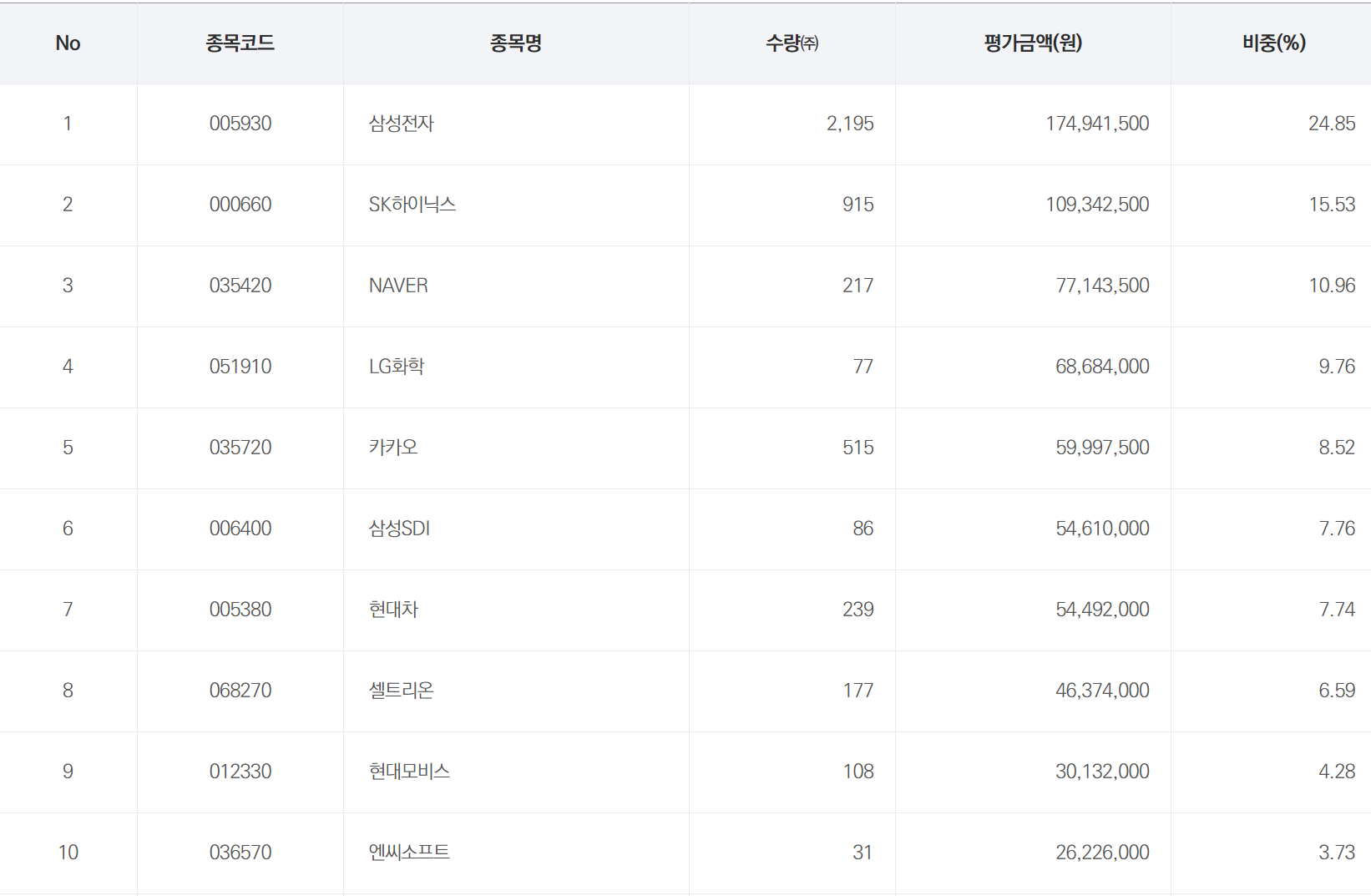This screenshot has height=896, width=1371.
Task: Click quantity value 108
Action: pyautogui.click(x=858, y=772)
